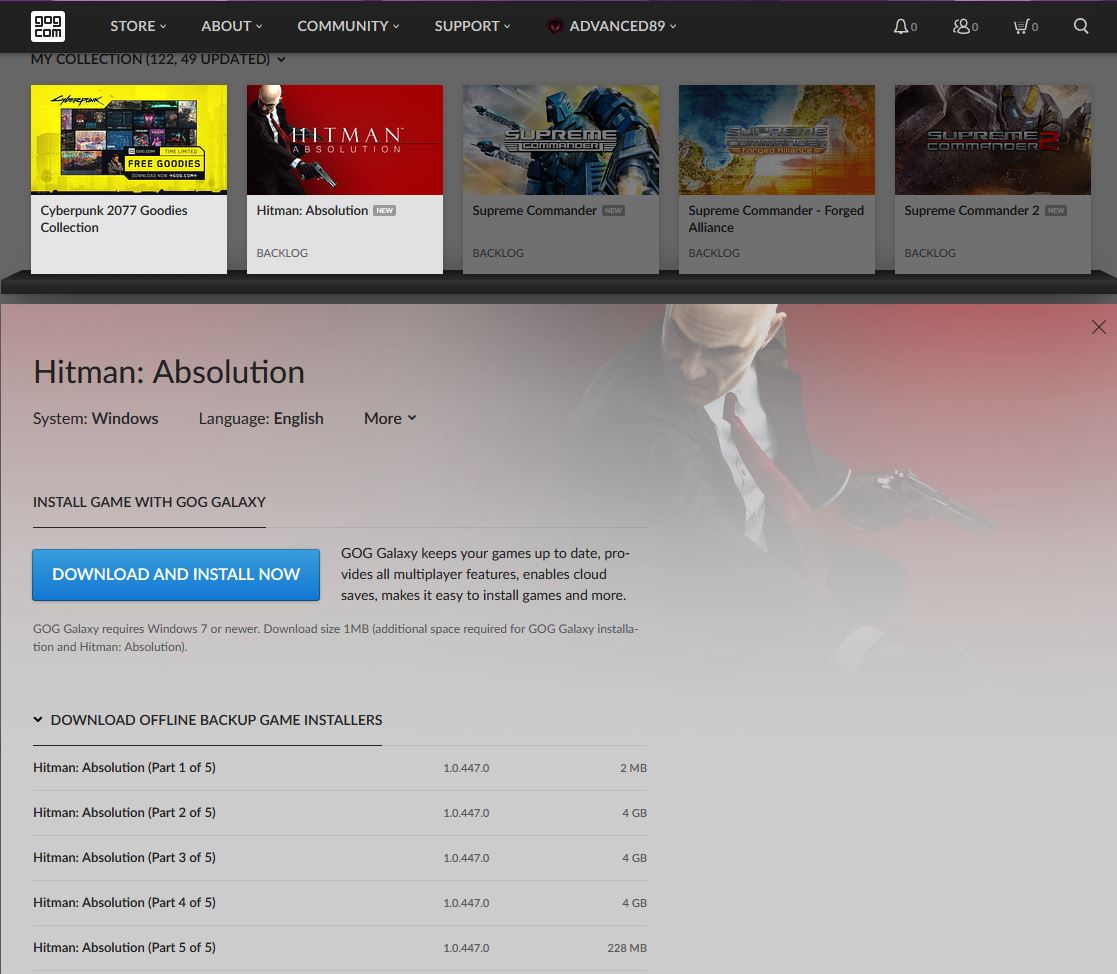
Task: Click the Supreme Commander - Forged Alliance title
Action: (776, 219)
